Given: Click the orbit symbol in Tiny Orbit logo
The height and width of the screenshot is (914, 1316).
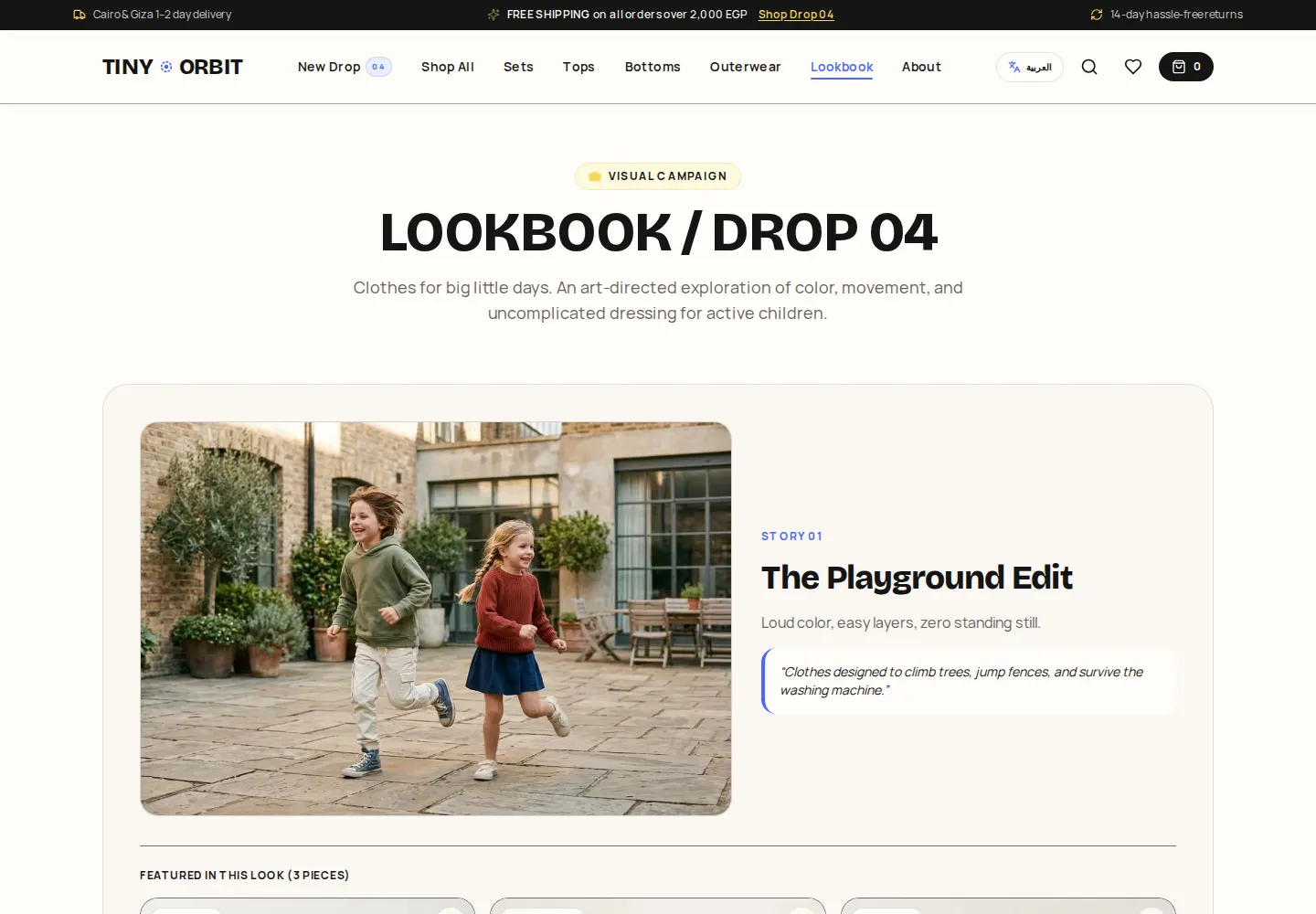Looking at the screenshot, I should tap(166, 67).
